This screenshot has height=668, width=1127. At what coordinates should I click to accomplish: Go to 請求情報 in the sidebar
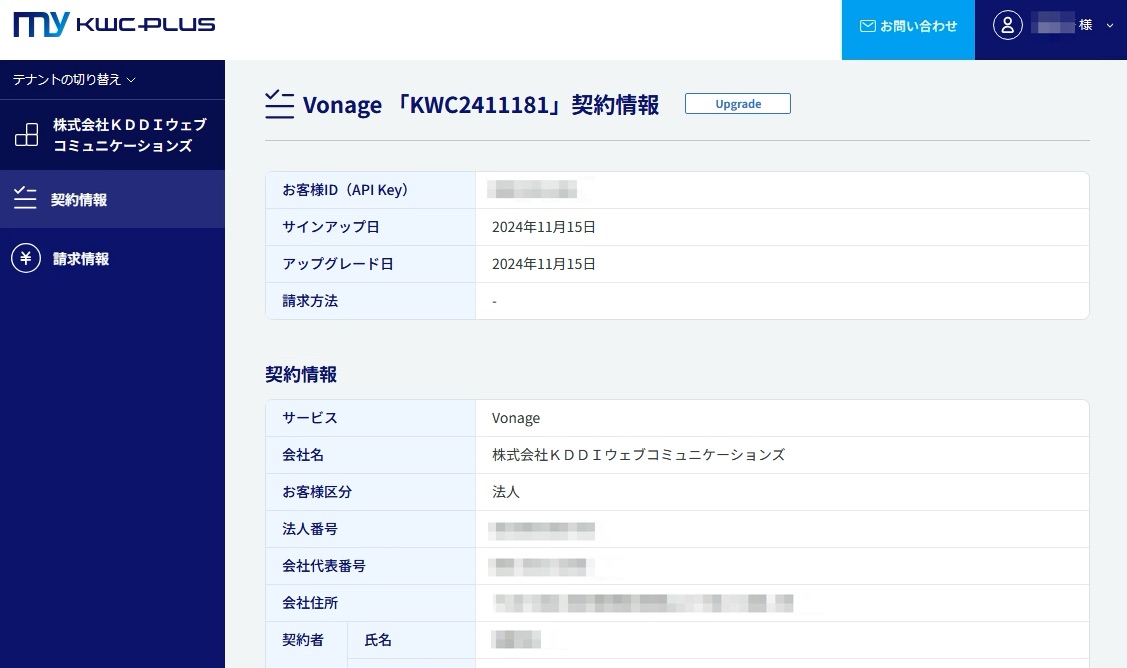click(x=112, y=258)
